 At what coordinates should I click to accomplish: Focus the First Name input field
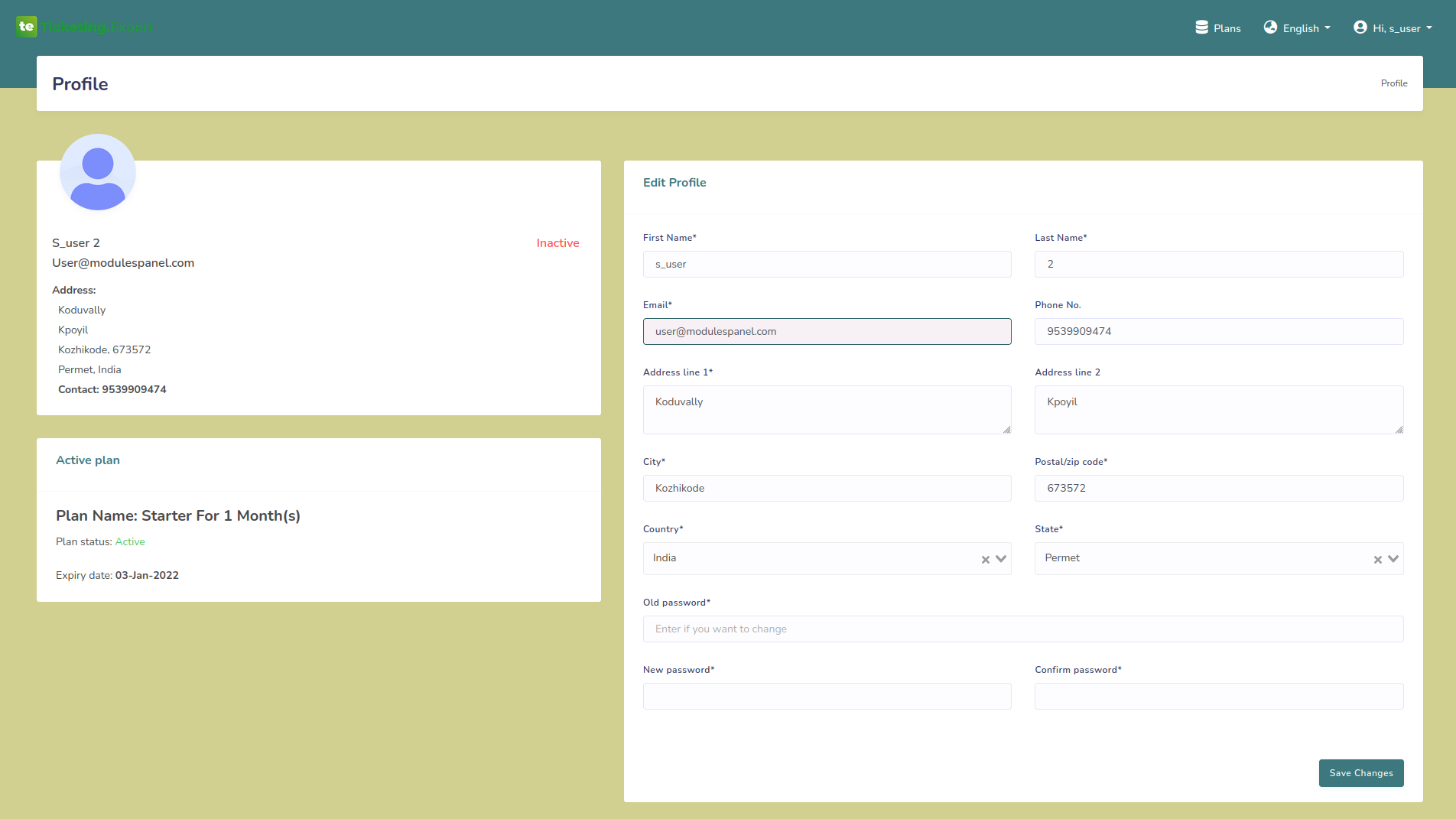click(827, 265)
